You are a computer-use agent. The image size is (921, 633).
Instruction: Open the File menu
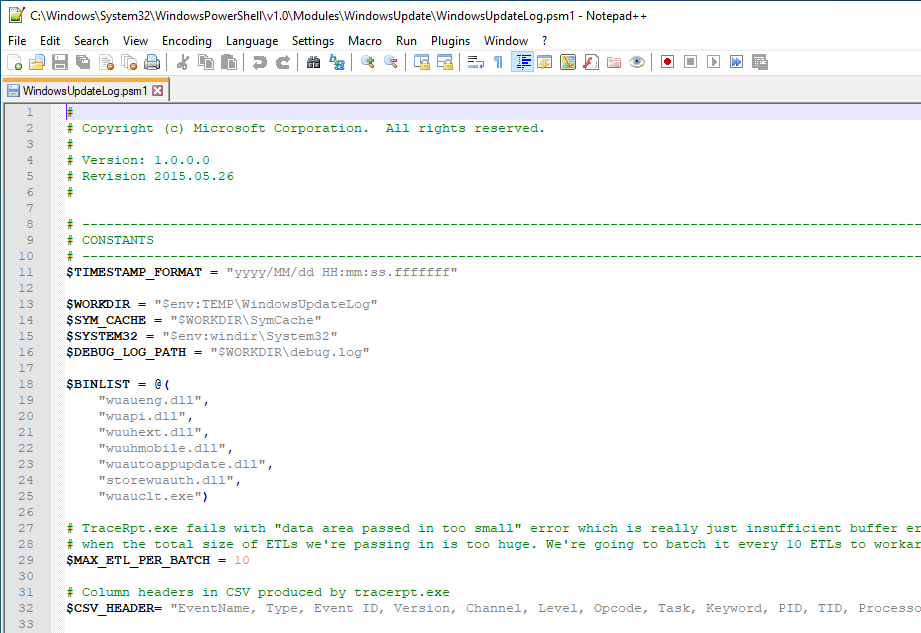(x=17, y=41)
